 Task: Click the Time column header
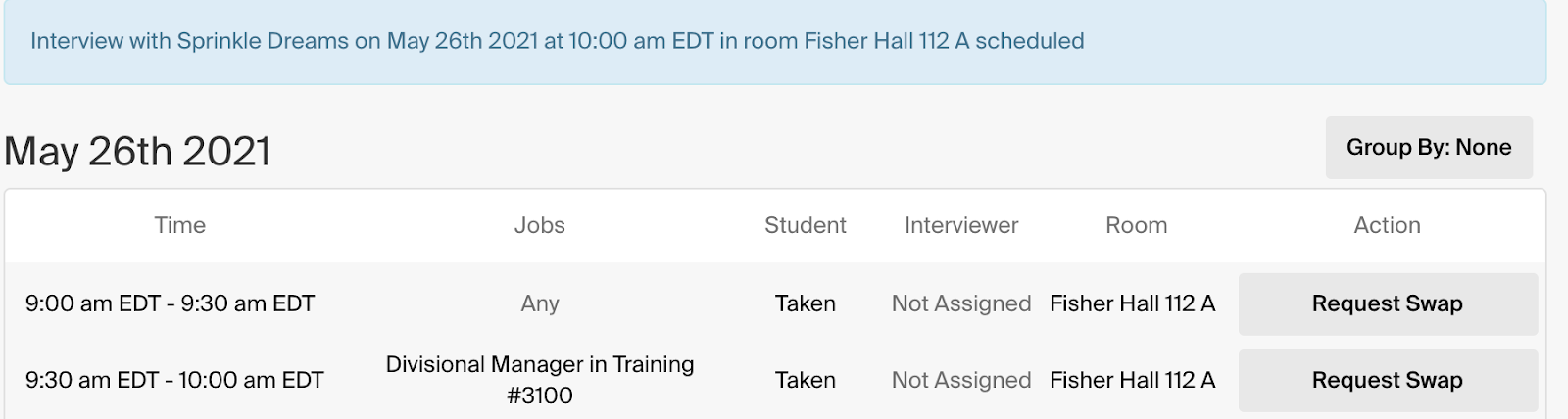(x=180, y=225)
